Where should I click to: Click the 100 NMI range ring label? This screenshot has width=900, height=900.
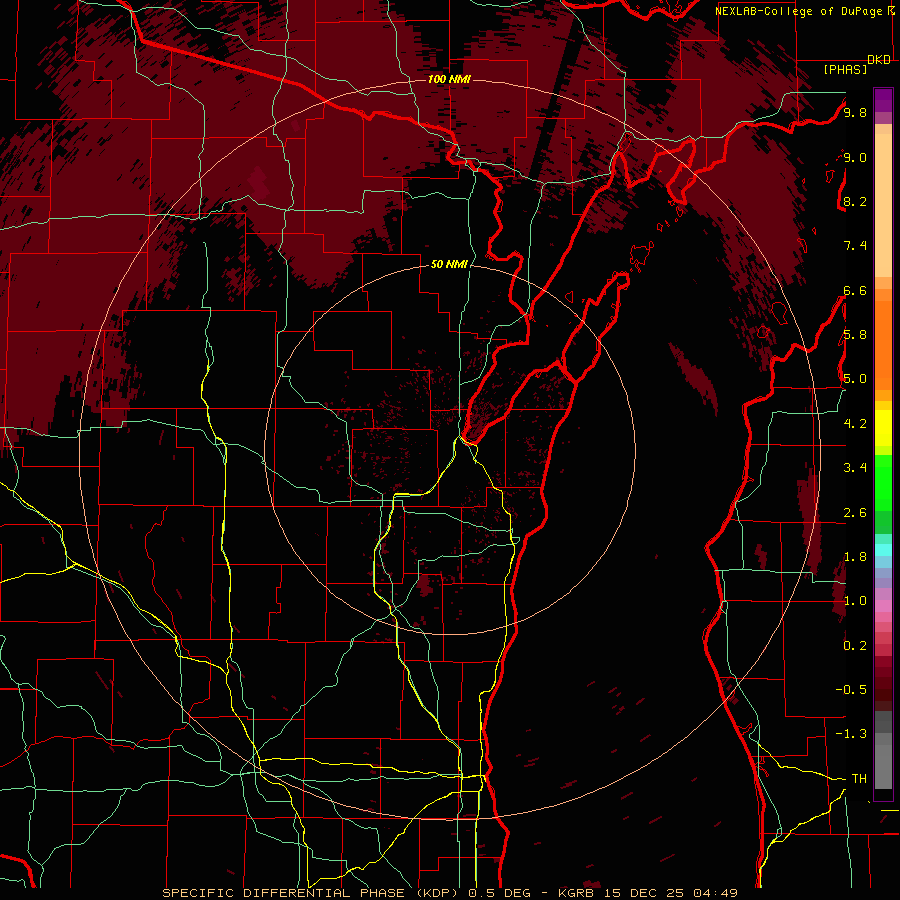point(449,79)
